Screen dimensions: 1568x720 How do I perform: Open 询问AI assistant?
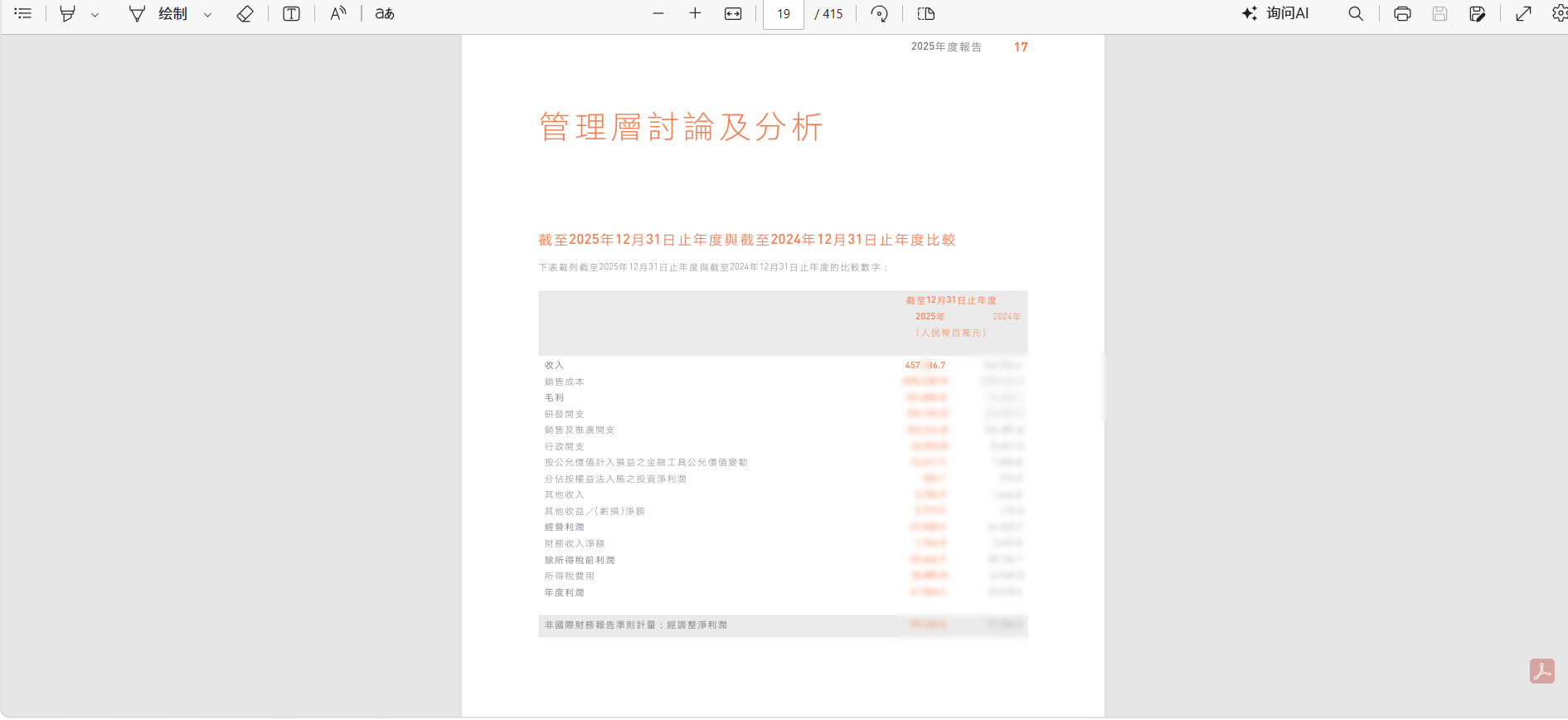click(x=1275, y=13)
